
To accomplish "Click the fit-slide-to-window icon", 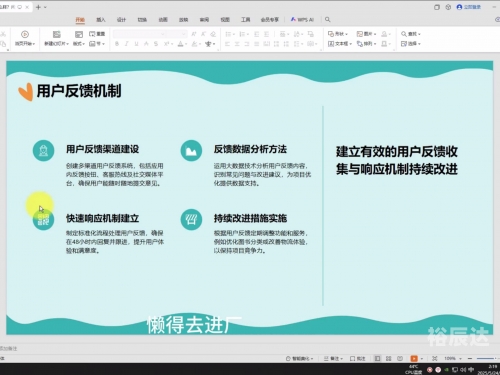I will coord(435,359).
